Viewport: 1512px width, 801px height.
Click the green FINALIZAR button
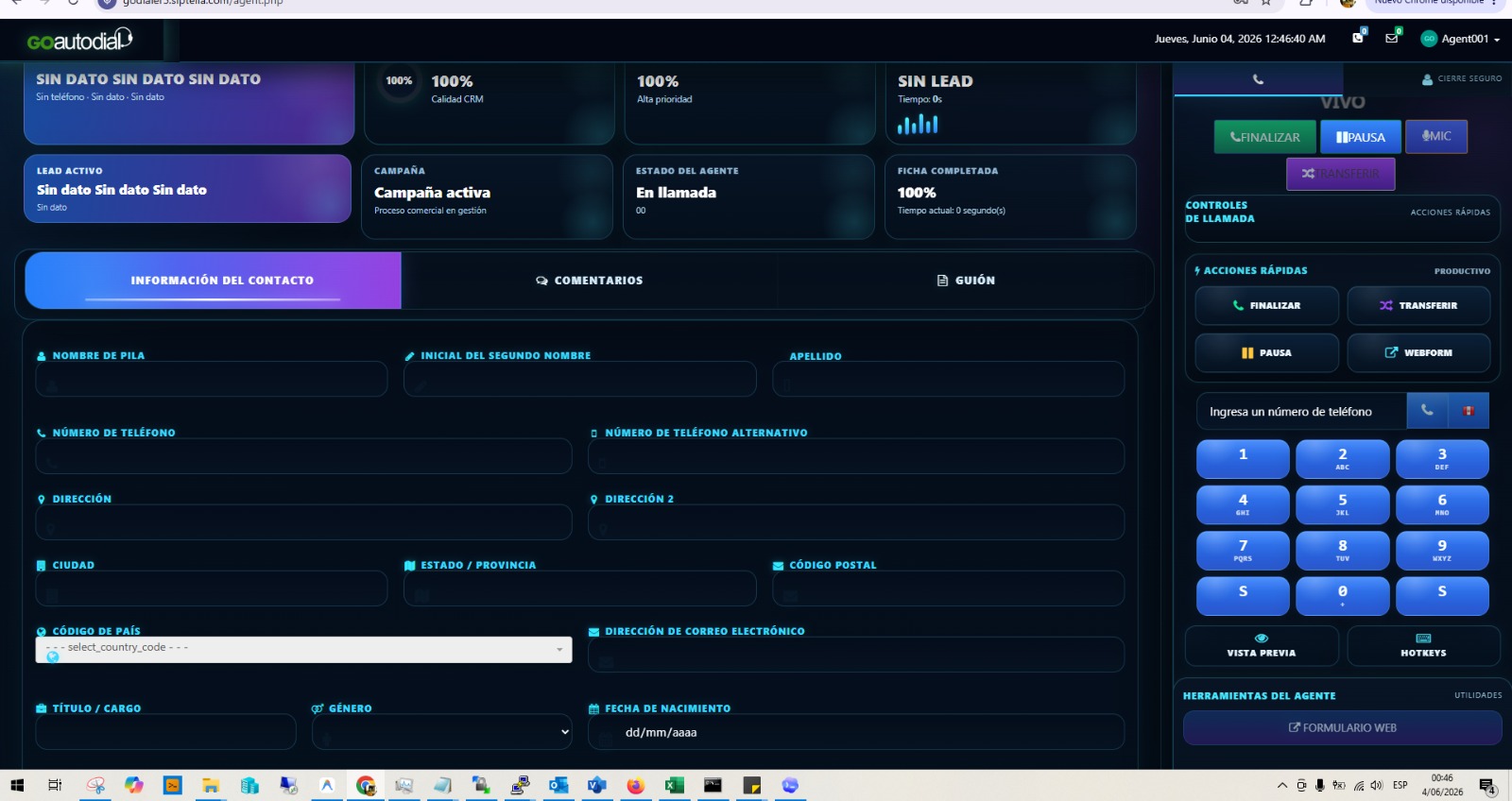coord(1264,137)
